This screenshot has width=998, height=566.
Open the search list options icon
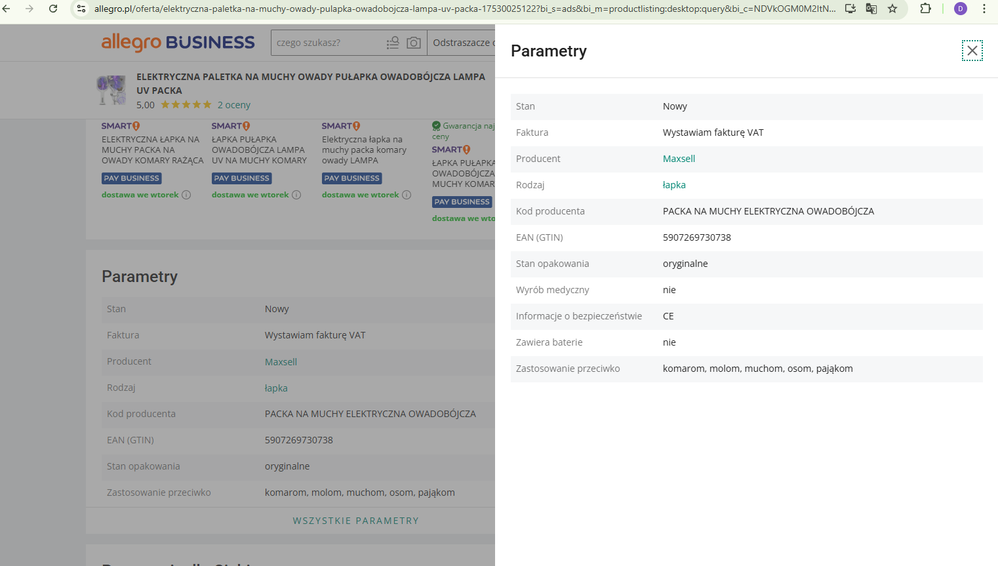point(391,43)
